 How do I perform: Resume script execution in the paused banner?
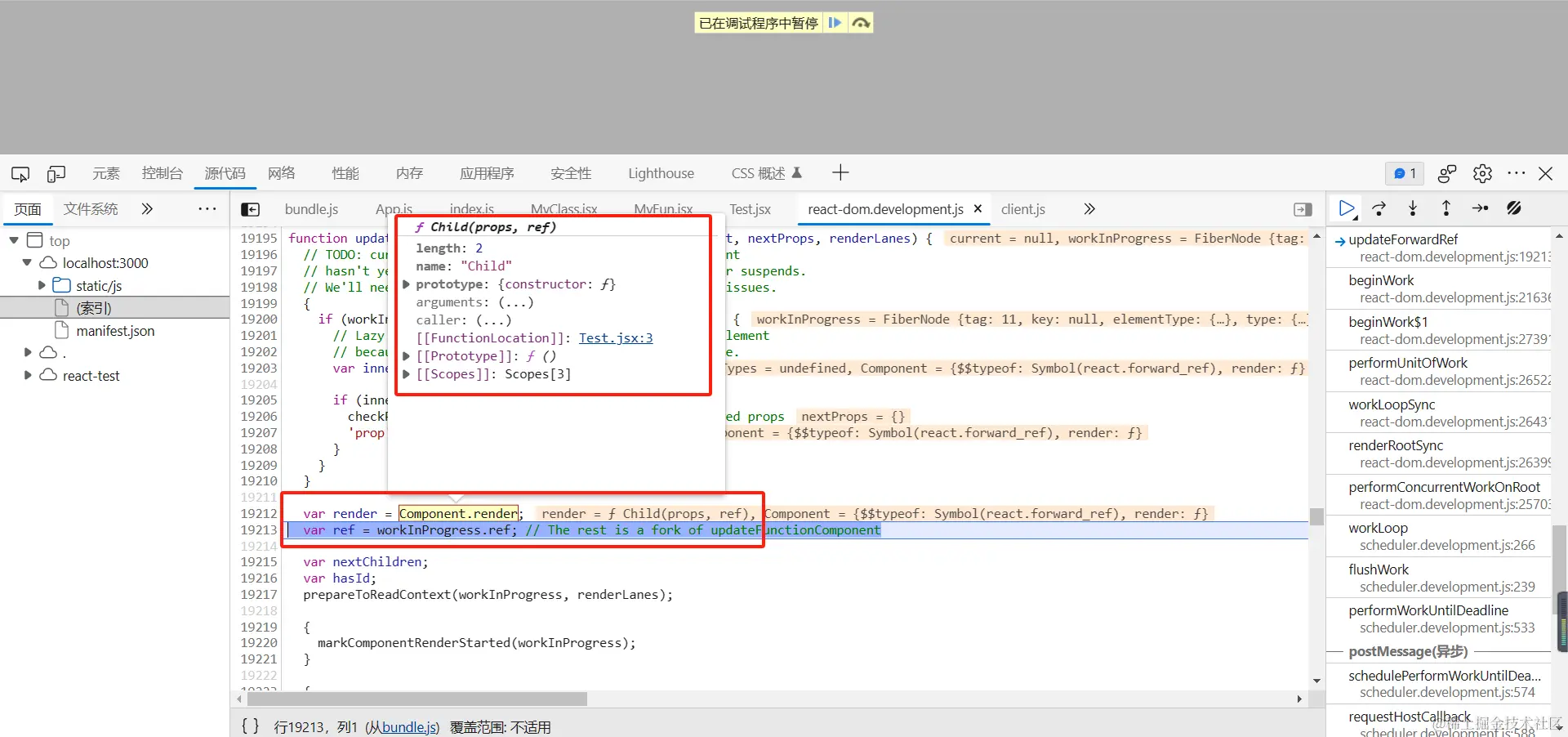click(835, 23)
